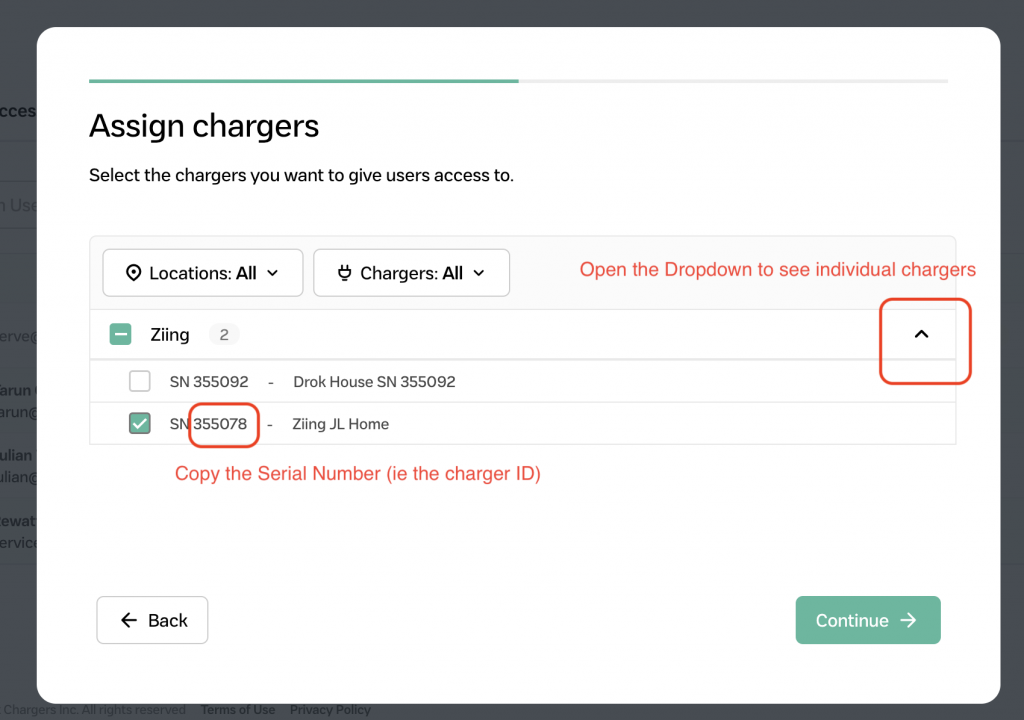Screen dimensions: 1024x720
Task: Click the plug icon in Chargers filter
Action: (345, 273)
